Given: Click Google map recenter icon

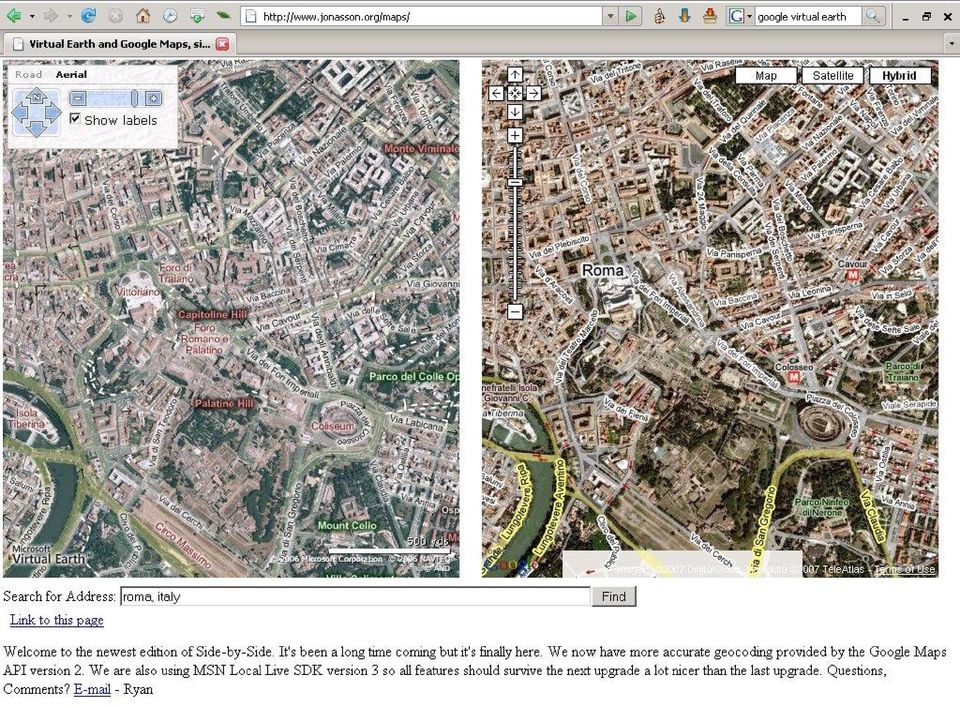Looking at the screenshot, I should tap(515, 93).
